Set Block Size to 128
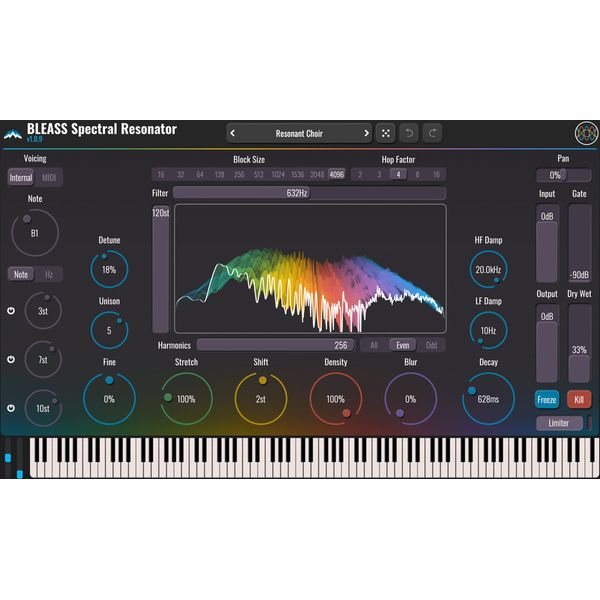The image size is (600, 600). click(219, 174)
